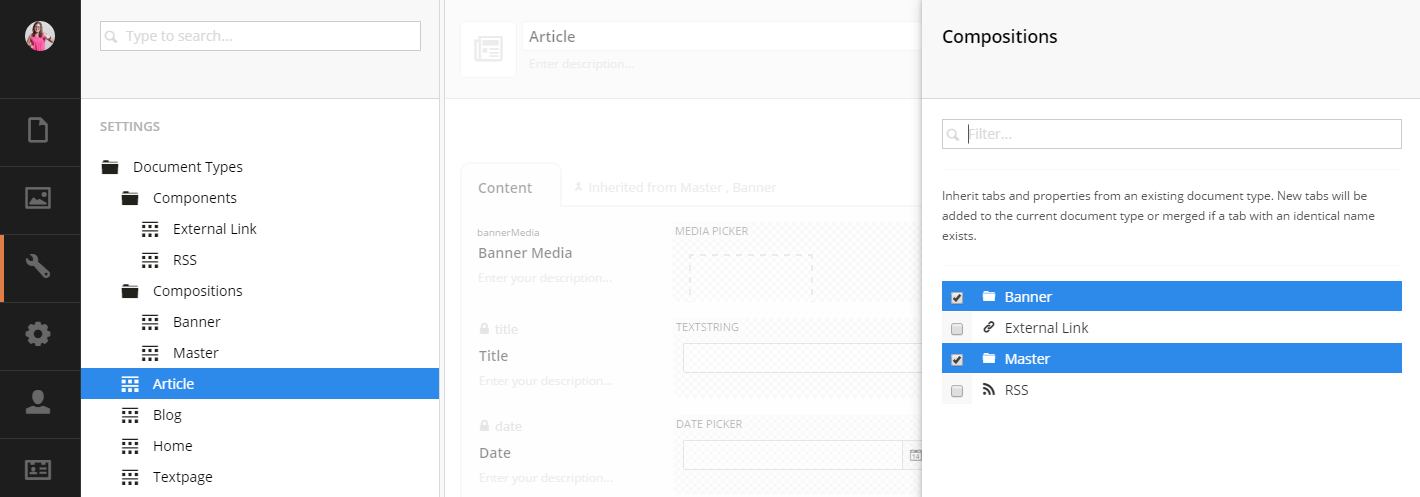The height and width of the screenshot is (497, 1420).
Task: Uncheck the Master composition checkbox
Action: click(x=957, y=359)
